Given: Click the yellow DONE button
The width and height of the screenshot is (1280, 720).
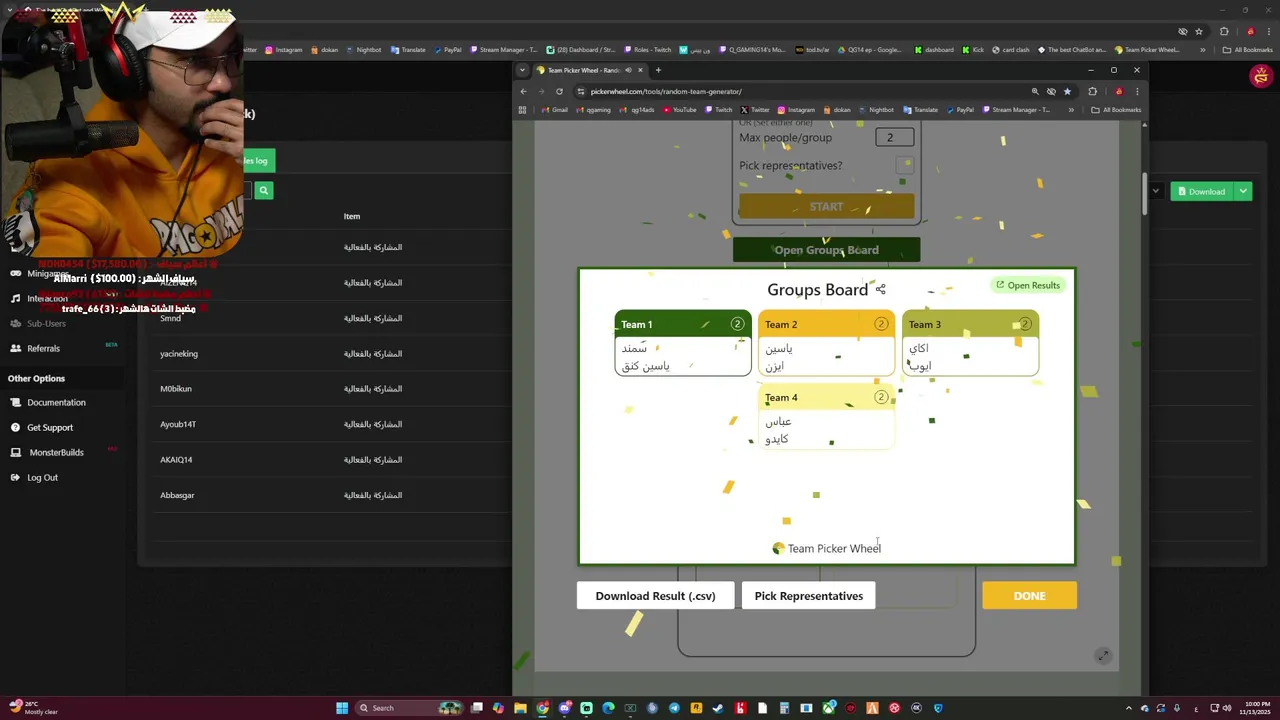Looking at the screenshot, I should [1029, 596].
